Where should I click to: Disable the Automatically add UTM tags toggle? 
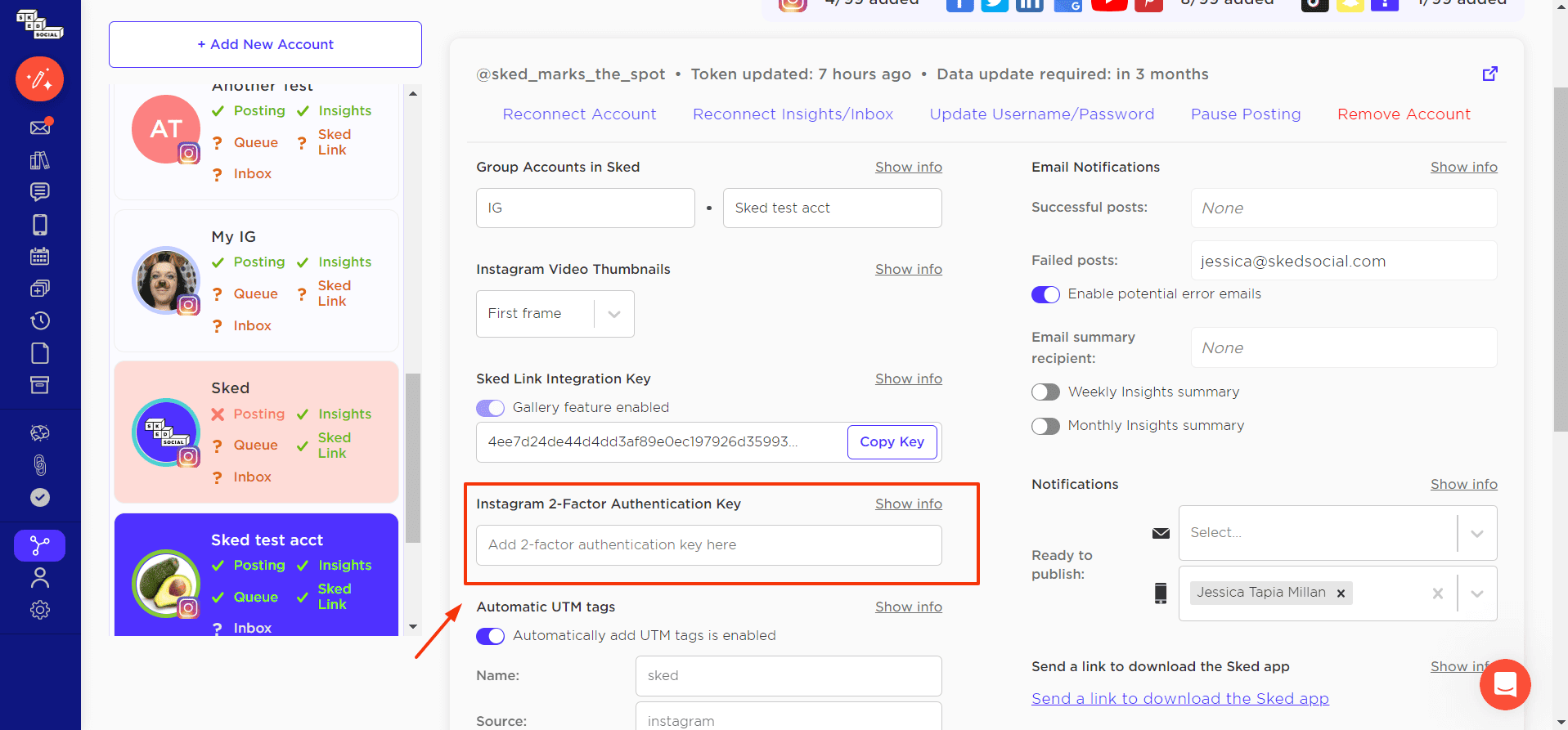pyautogui.click(x=490, y=636)
